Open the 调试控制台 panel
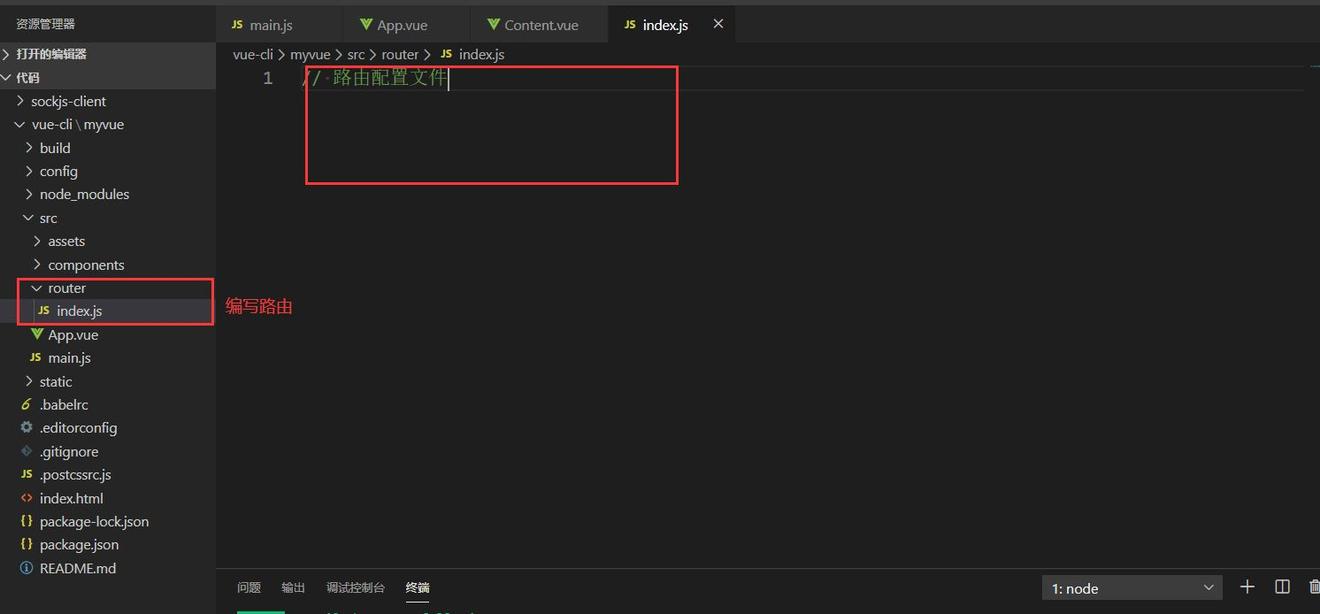 coord(355,588)
